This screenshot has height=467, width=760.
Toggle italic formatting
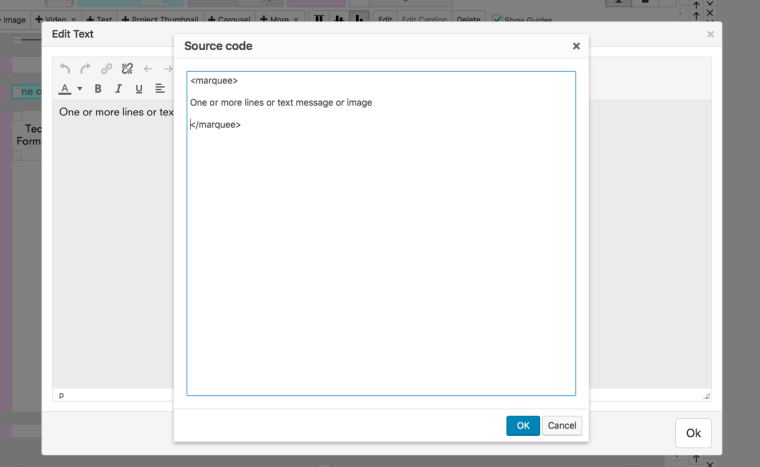tap(118, 89)
